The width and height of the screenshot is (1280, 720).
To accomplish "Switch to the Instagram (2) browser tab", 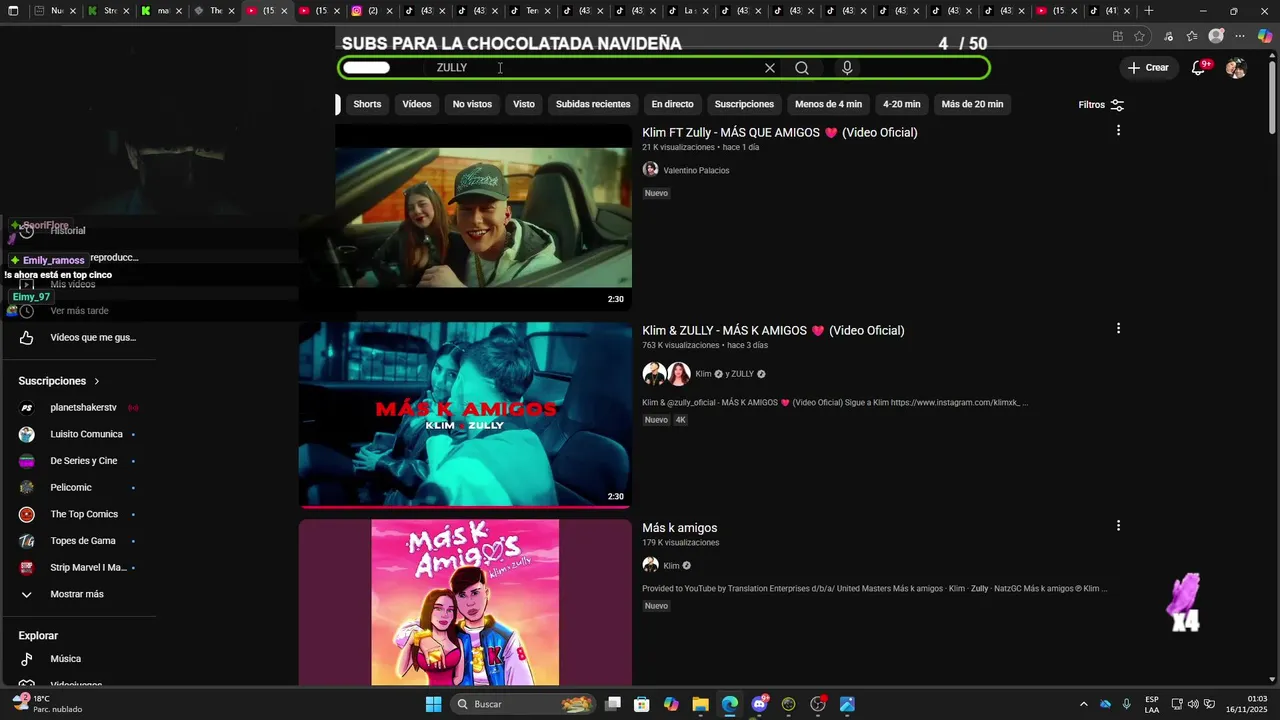I will pos(370,11).
